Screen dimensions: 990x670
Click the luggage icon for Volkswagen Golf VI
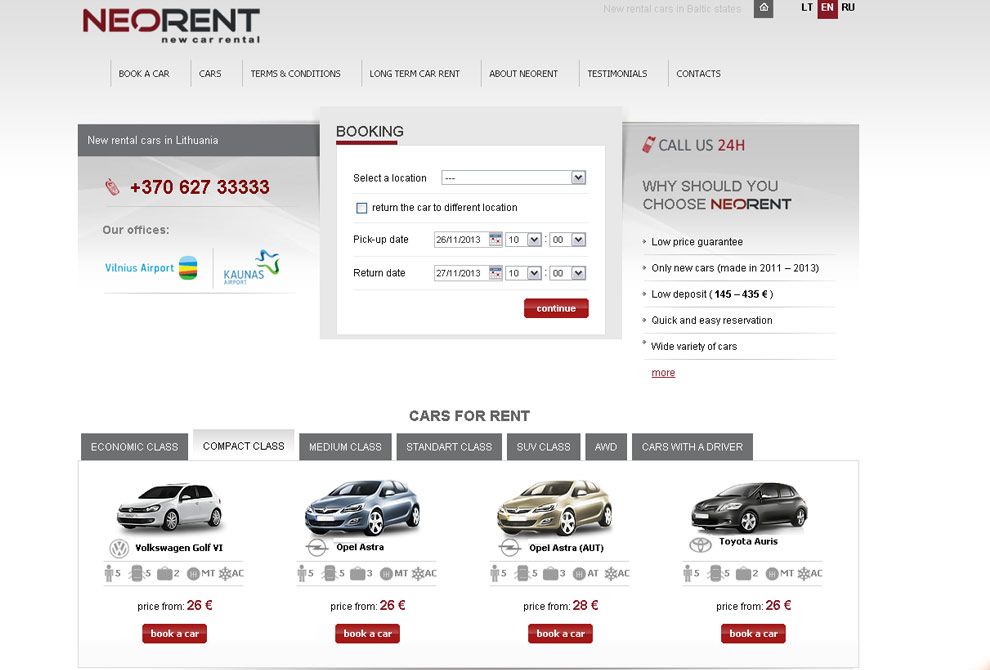pos(165,573)
